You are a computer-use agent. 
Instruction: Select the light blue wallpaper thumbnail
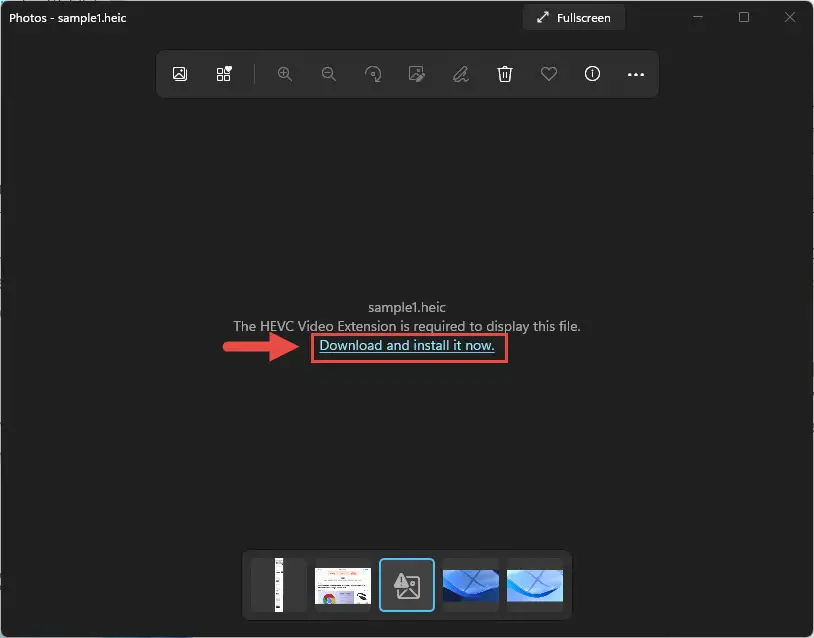coord(535,585)
